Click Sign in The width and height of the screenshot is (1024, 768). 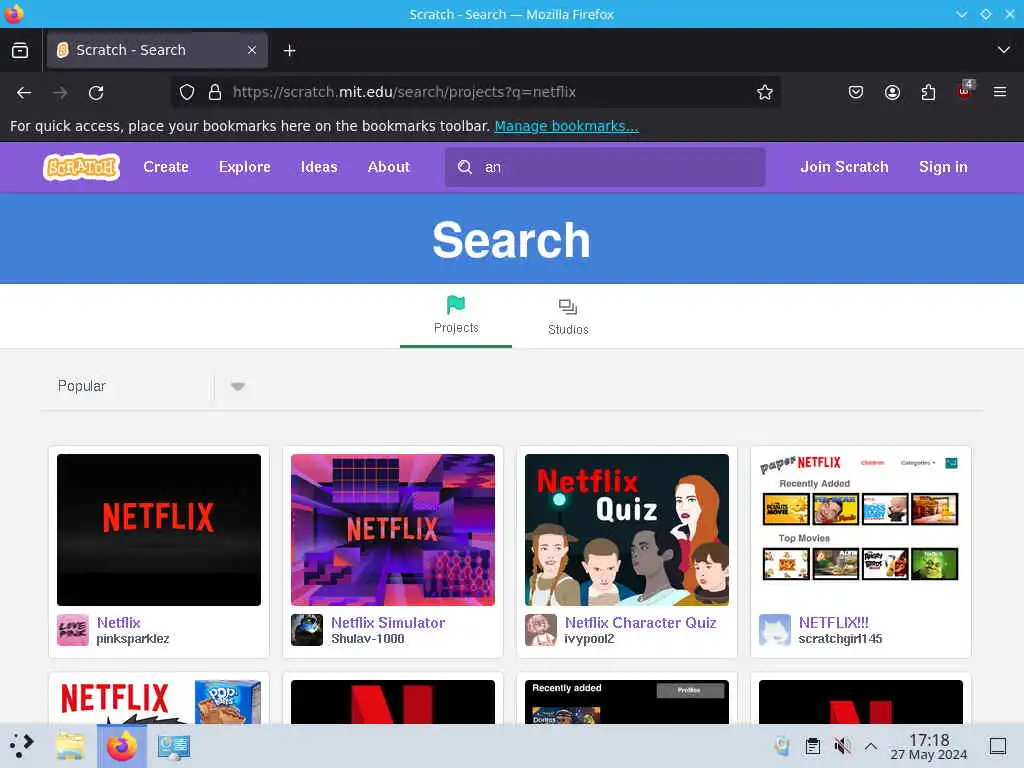[943, 167]
